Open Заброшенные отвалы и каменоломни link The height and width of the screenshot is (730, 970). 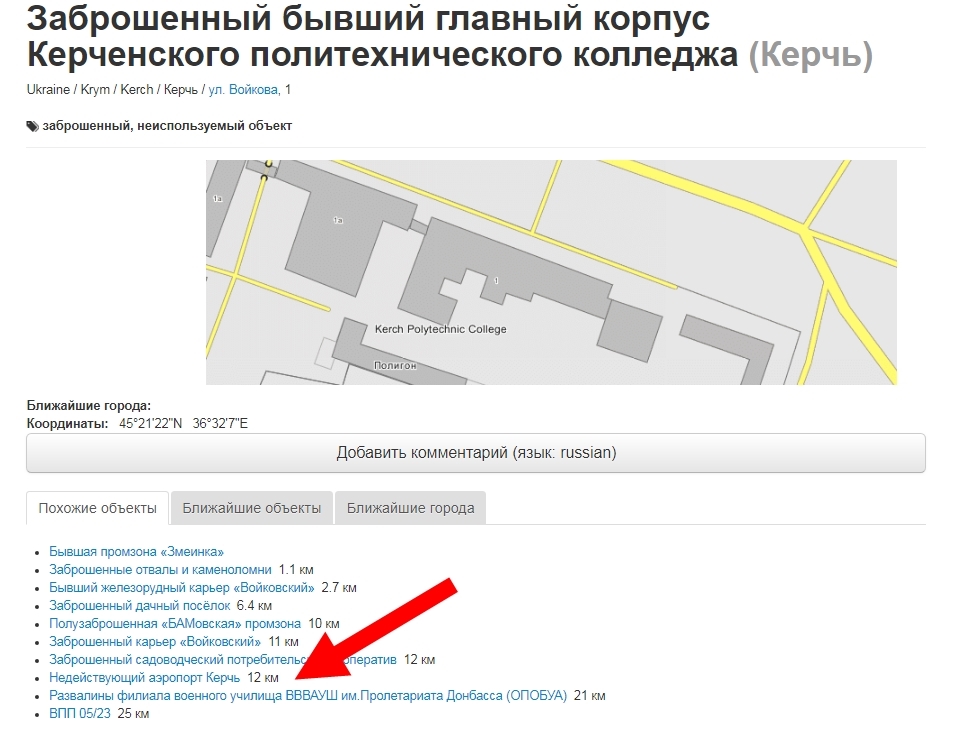pos(160,570)
